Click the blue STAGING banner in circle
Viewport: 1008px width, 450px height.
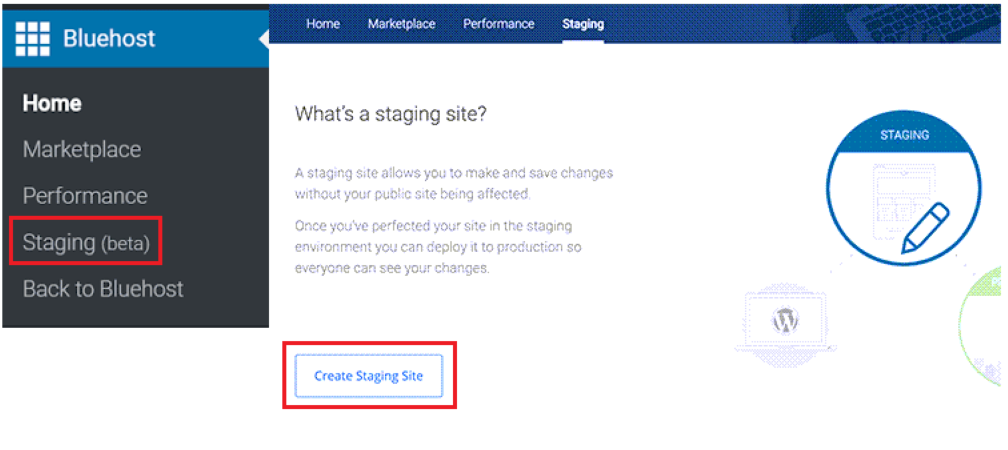tap(904, 135)
